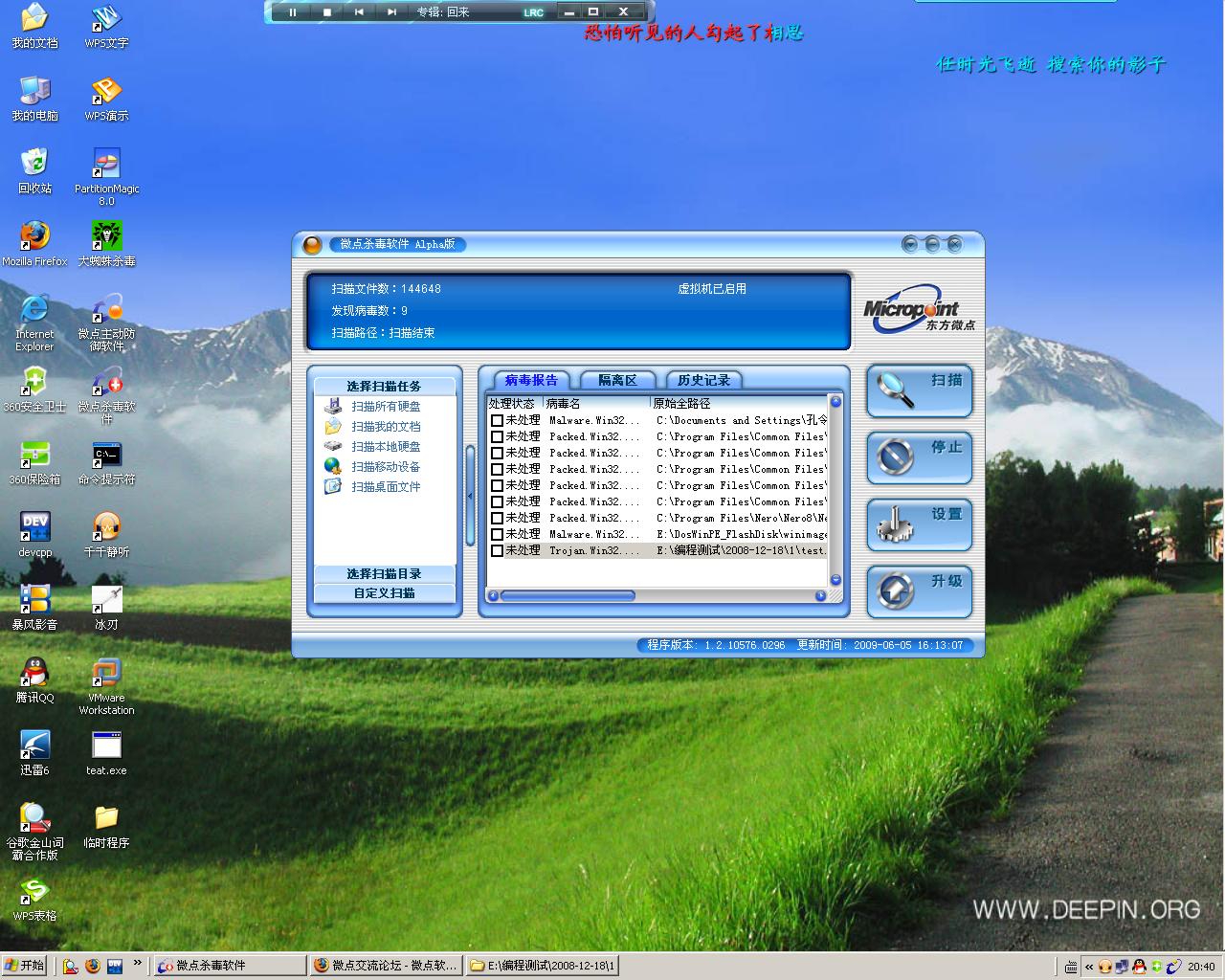Switch to the 隔离区 quarantine tab

617,380
